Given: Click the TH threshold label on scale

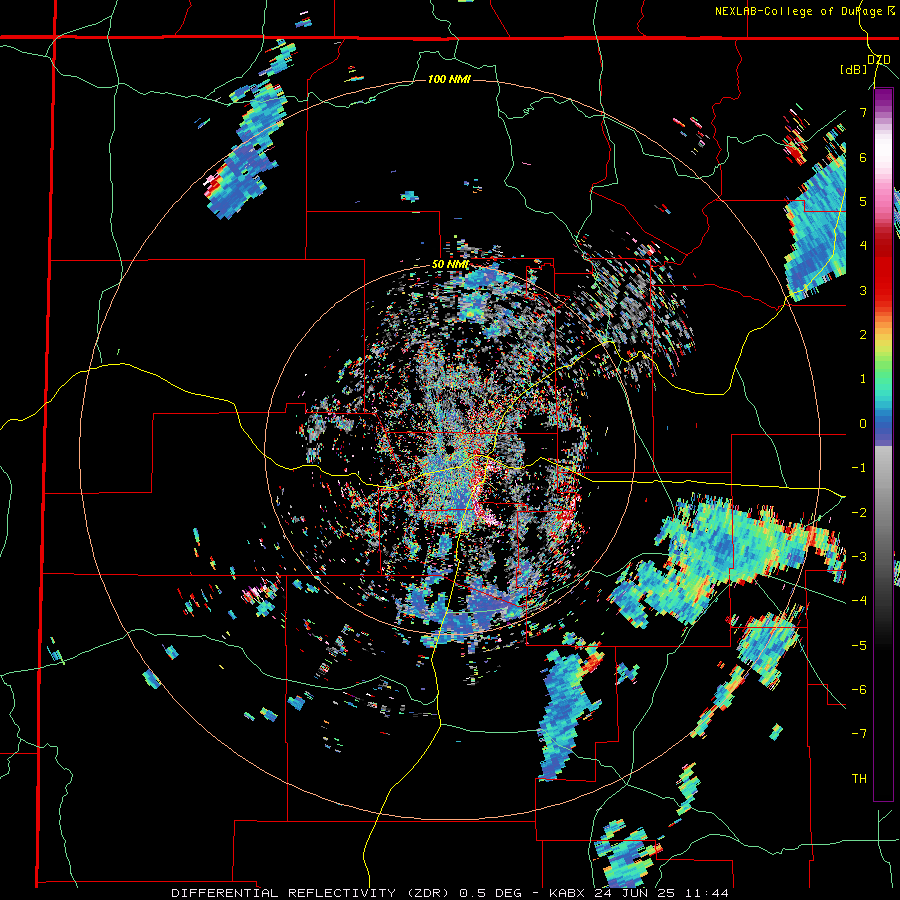Looking at the screenshot, I should pos(859,778).
